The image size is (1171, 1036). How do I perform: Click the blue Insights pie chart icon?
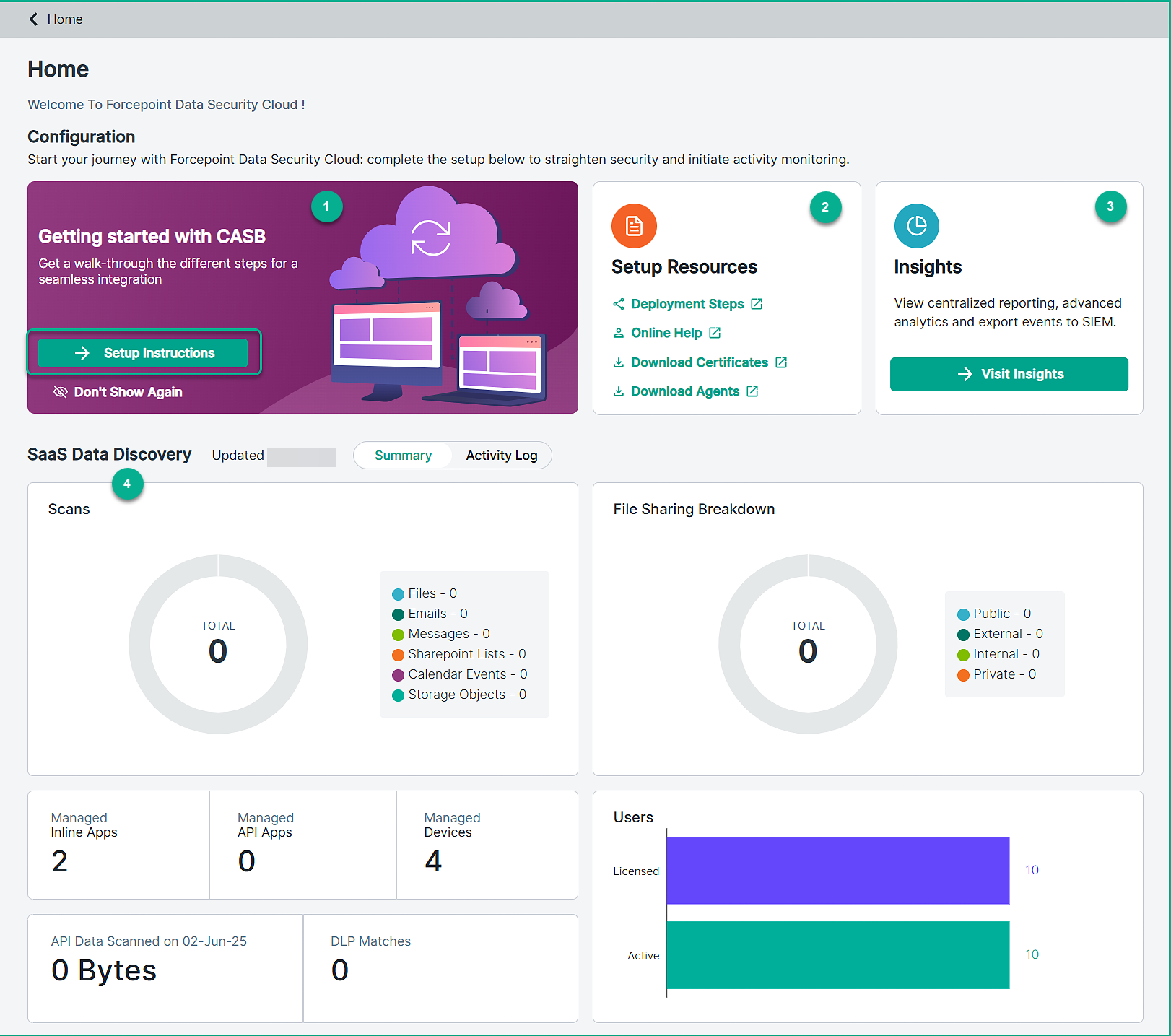tap(916, 226)
